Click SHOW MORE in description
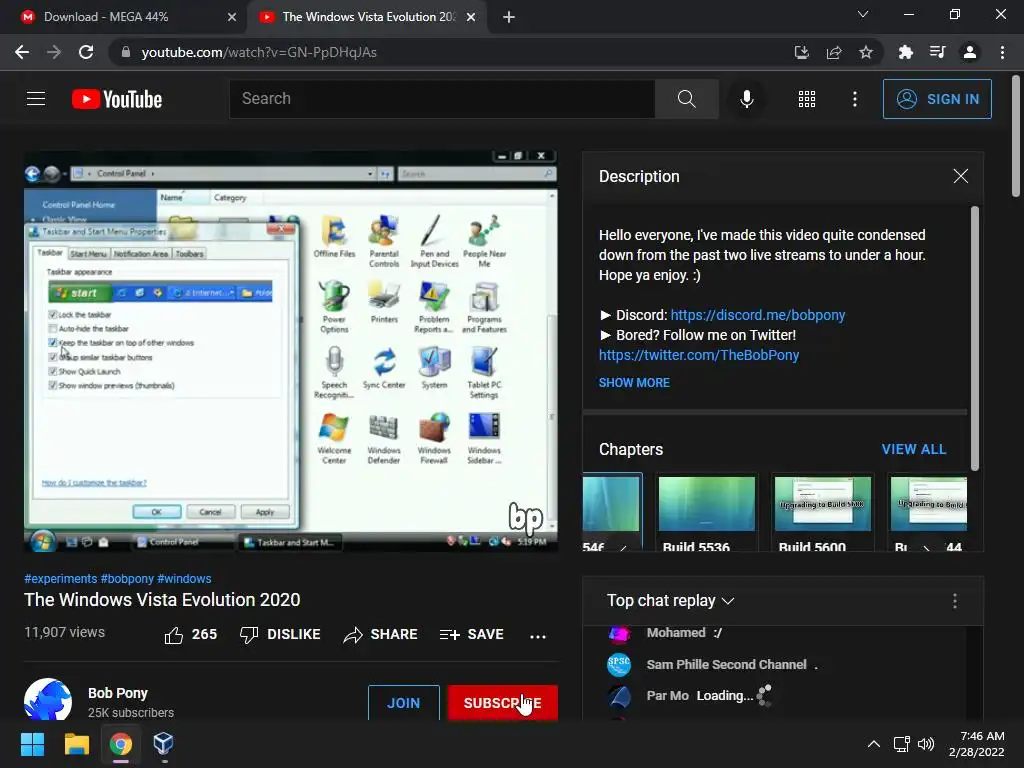Viewport: 1024px width, 768px height. point(634,383)
